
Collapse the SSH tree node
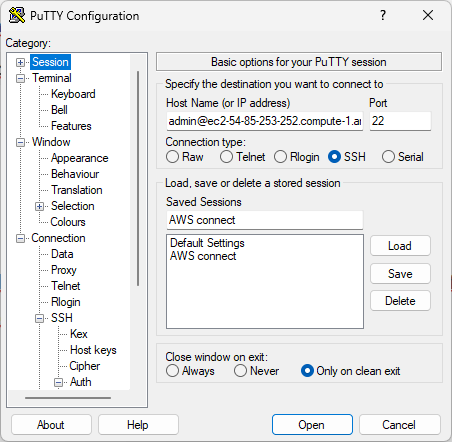click(39, 318)
